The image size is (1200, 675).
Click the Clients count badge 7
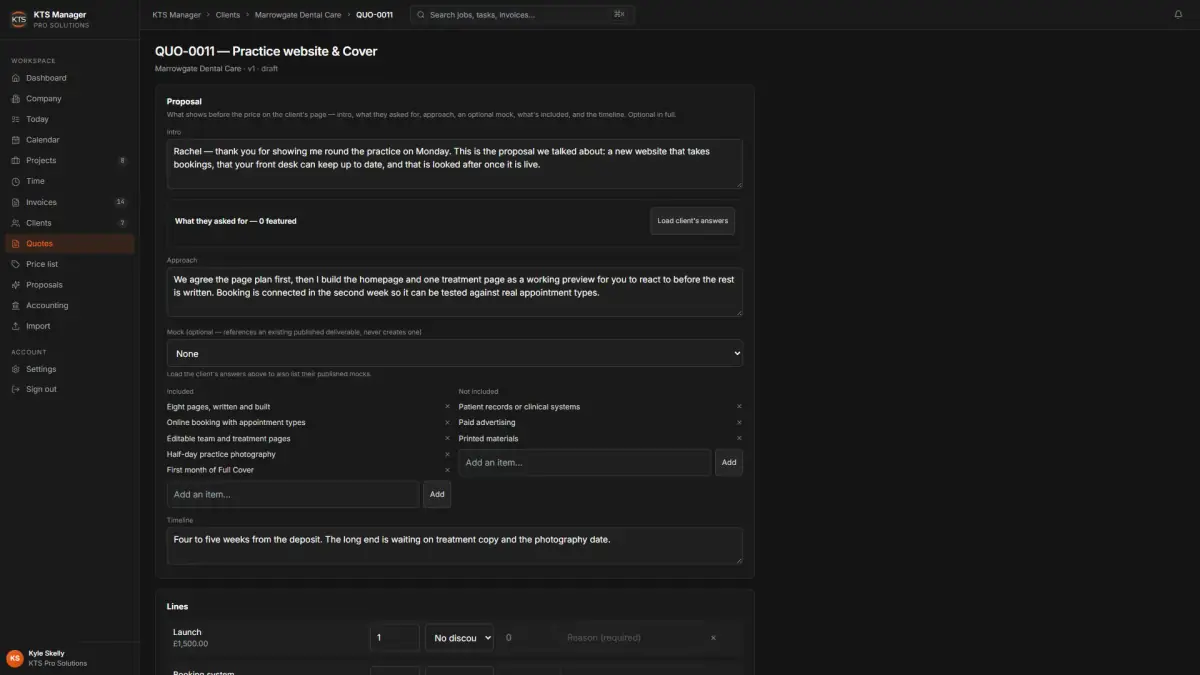pyautogui.click(x=122, y=223)
